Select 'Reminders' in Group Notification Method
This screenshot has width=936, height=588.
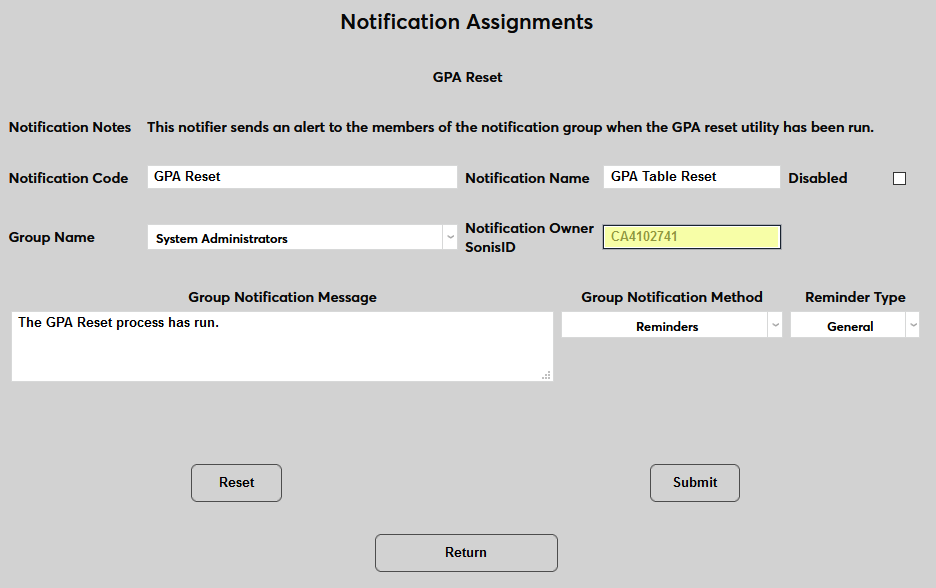tap(665, 325)
